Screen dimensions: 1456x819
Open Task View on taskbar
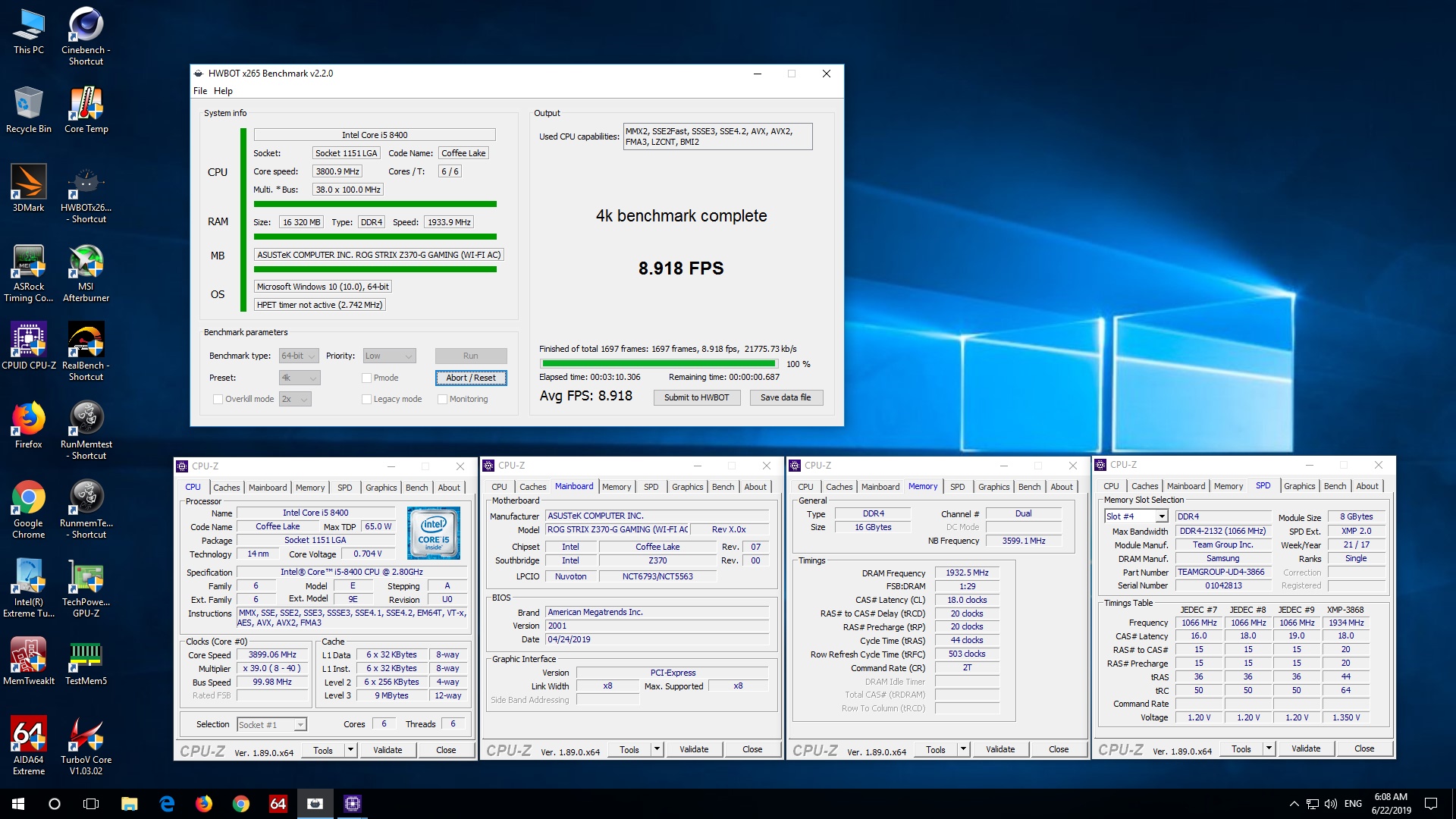91,804
